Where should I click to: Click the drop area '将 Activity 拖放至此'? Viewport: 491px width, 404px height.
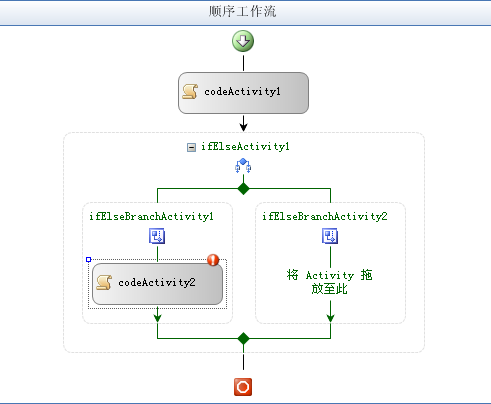click(x=329, y=282)
